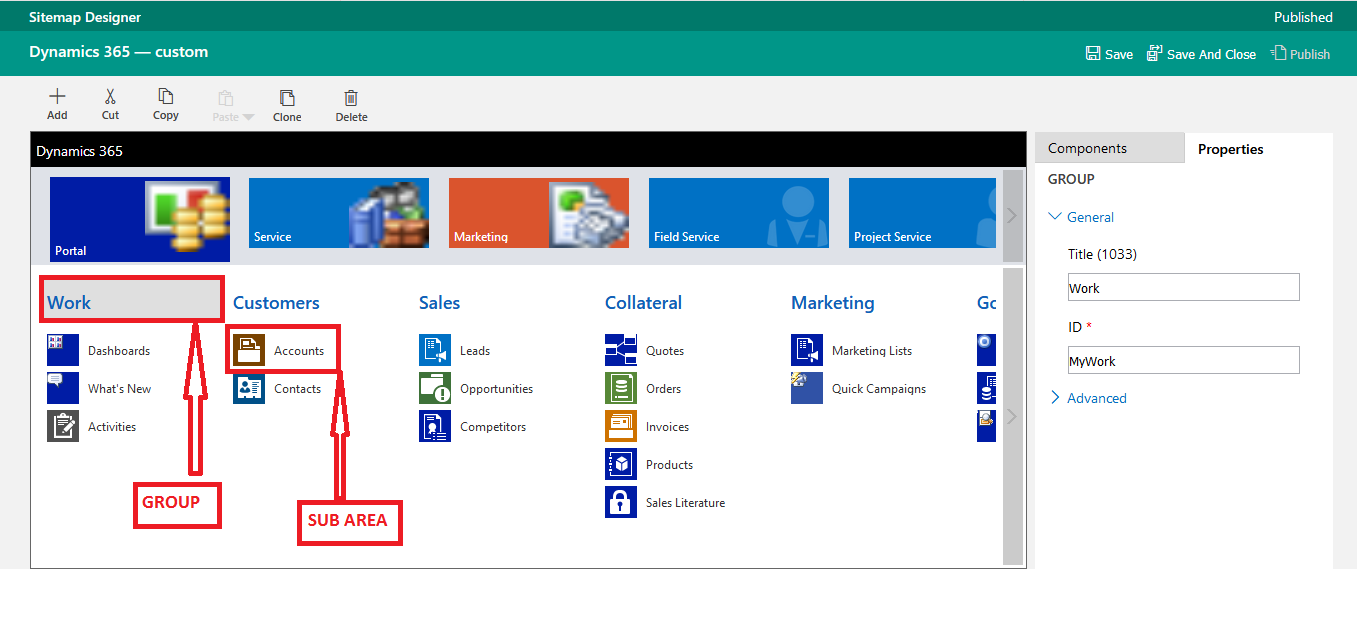This screenshot has height=623, width=1357.
Task: Click the Save button
Action: tap(1109, 54)
